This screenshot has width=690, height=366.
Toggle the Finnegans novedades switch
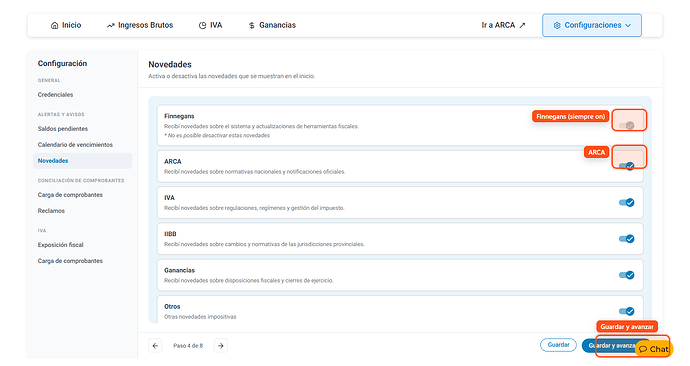pos(627,126)
